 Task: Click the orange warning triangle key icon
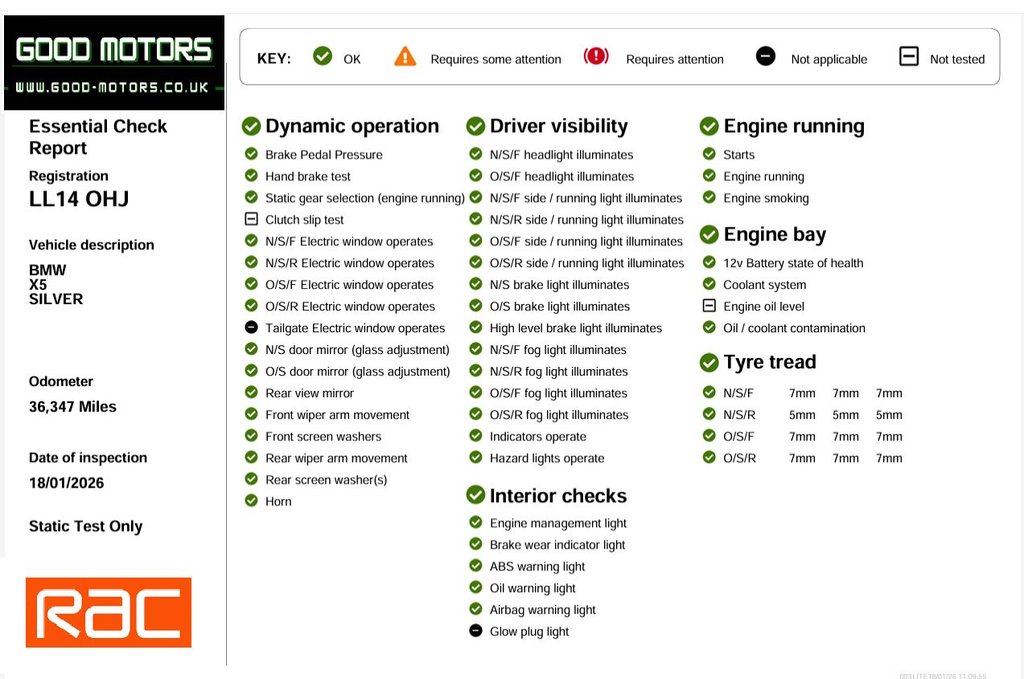404,56
